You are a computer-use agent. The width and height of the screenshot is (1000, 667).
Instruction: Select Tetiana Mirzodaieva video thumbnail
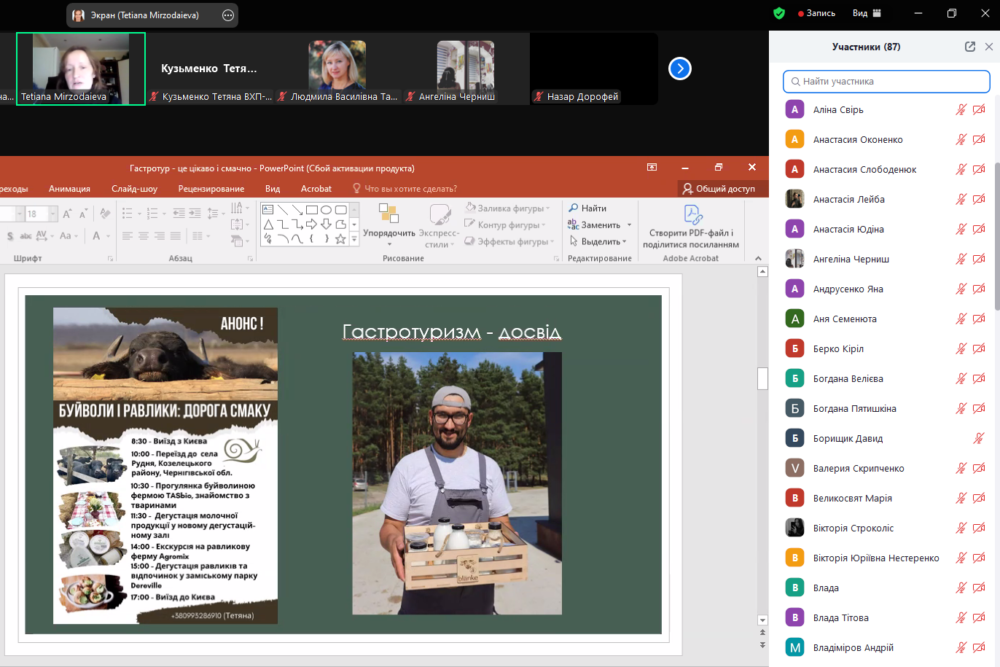(x=81, y=69)
